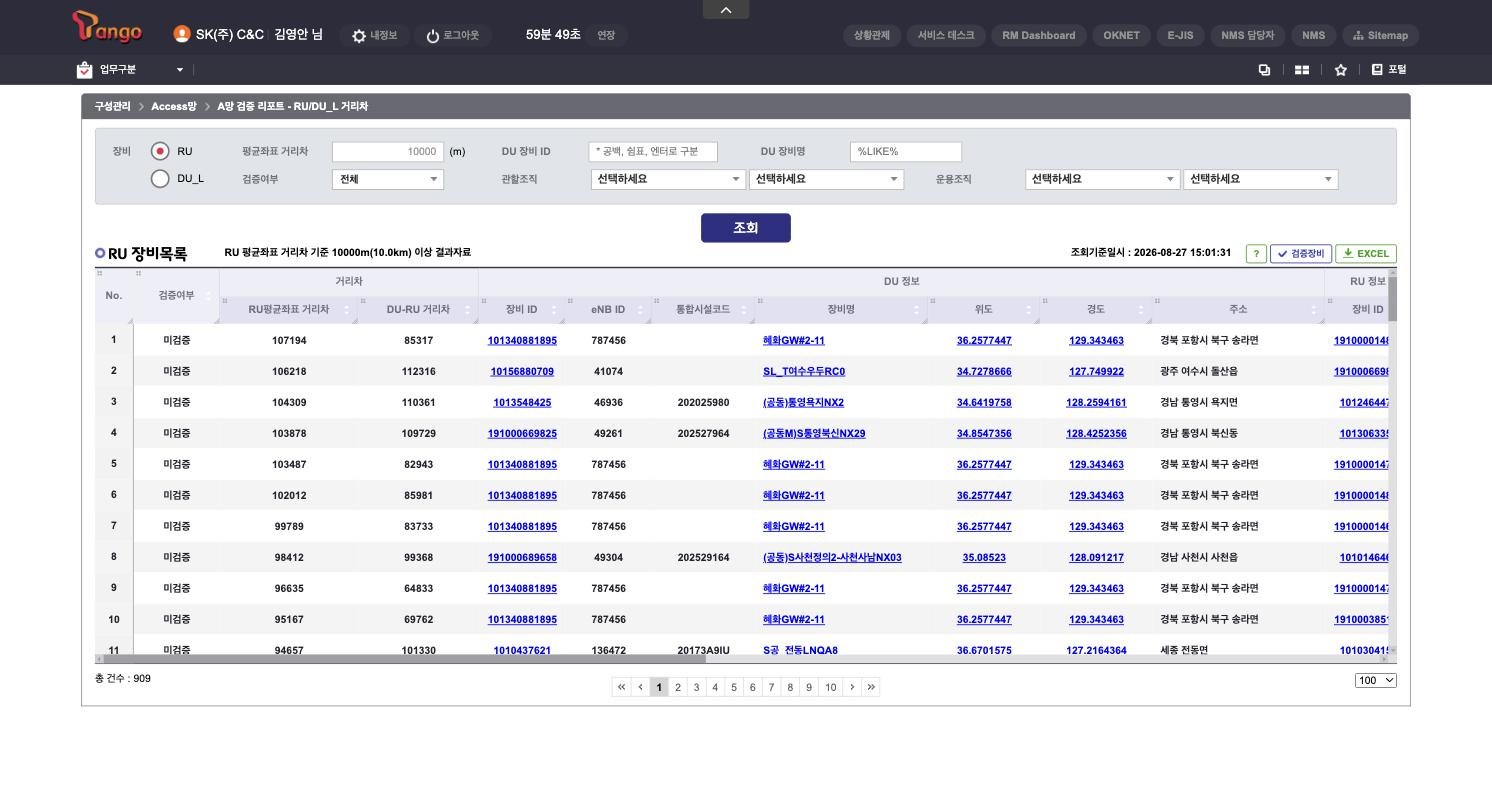The image size is (1492, 812).
Task: Select the RU radio button
Action: click(160, 151)
